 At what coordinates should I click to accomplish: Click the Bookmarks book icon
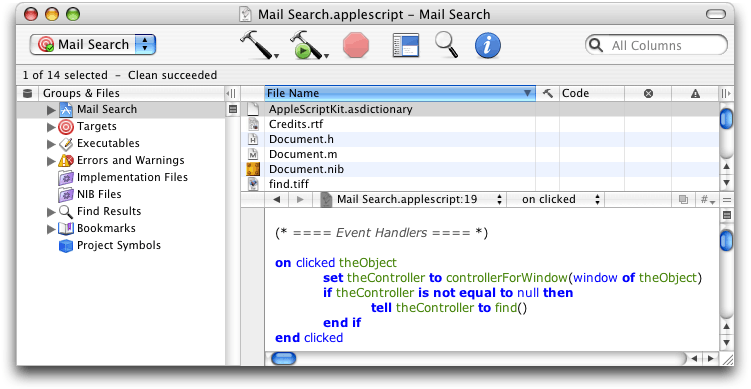click(66, 228)
